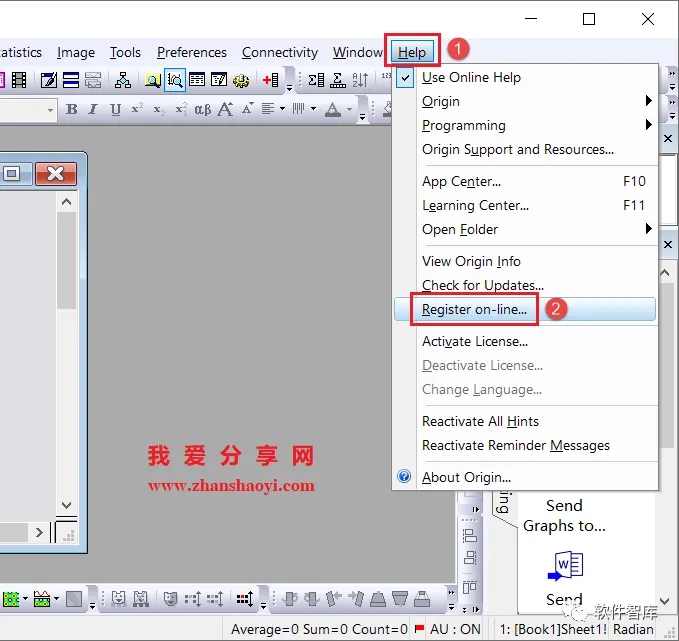Close the inner child window with red X
Image resolution: width=679 pixels, height=641 pixels.
(56, 174)
